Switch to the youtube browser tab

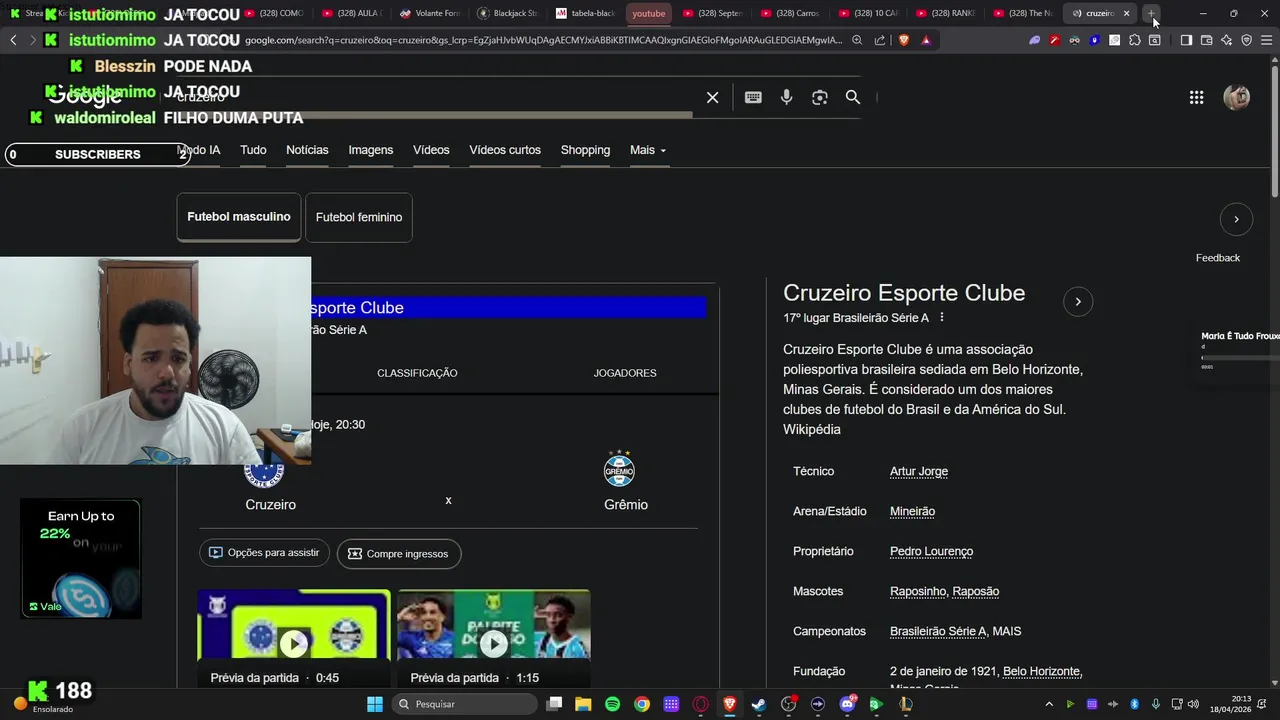point(649,13)
